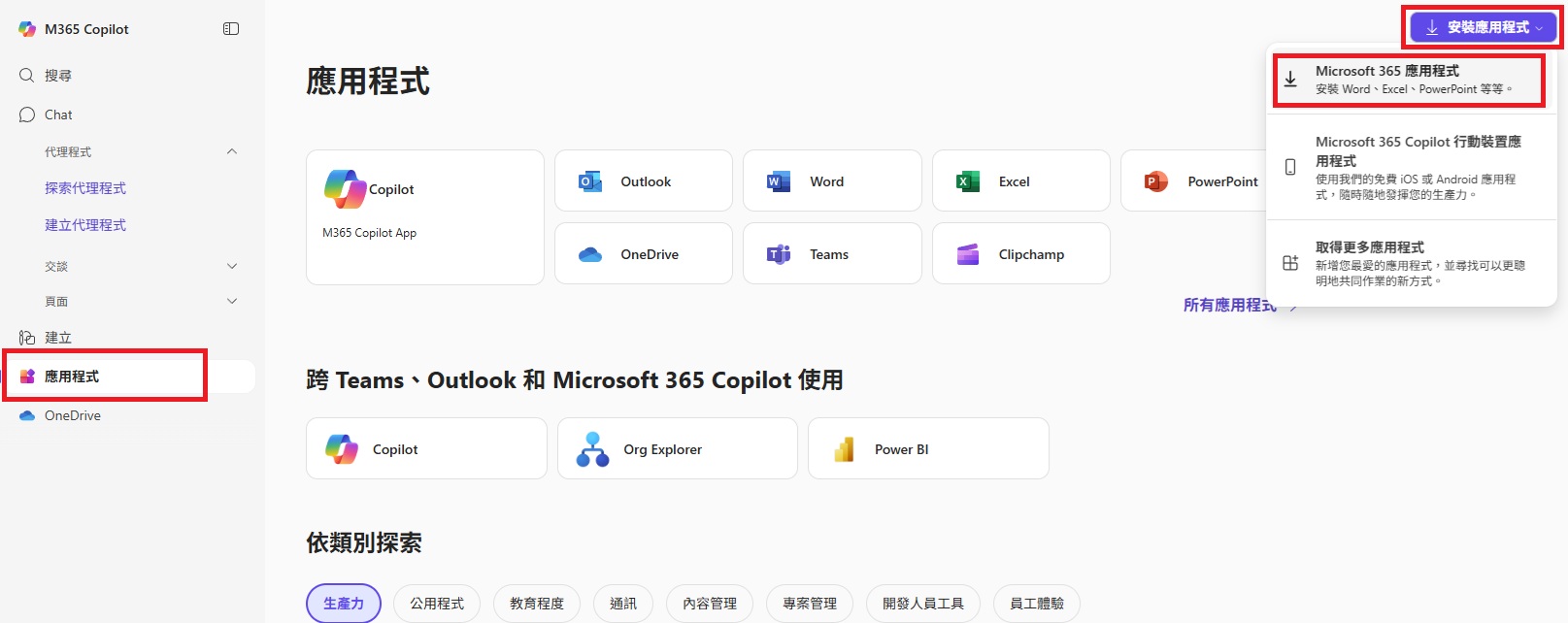Click the large Copilot logo in M365 Copilot App card
Image resolution: width=1568 pixels, height=623 pixels.
(x=346, y=189)
